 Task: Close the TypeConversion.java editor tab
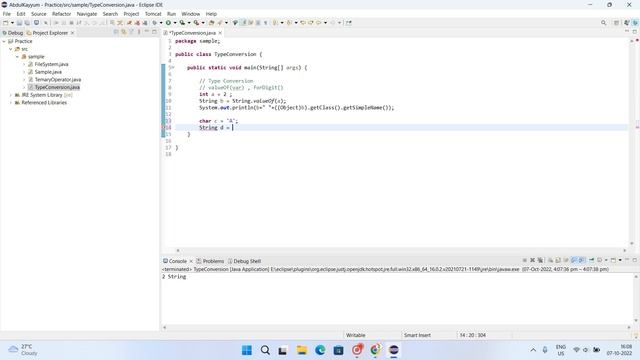220,33
